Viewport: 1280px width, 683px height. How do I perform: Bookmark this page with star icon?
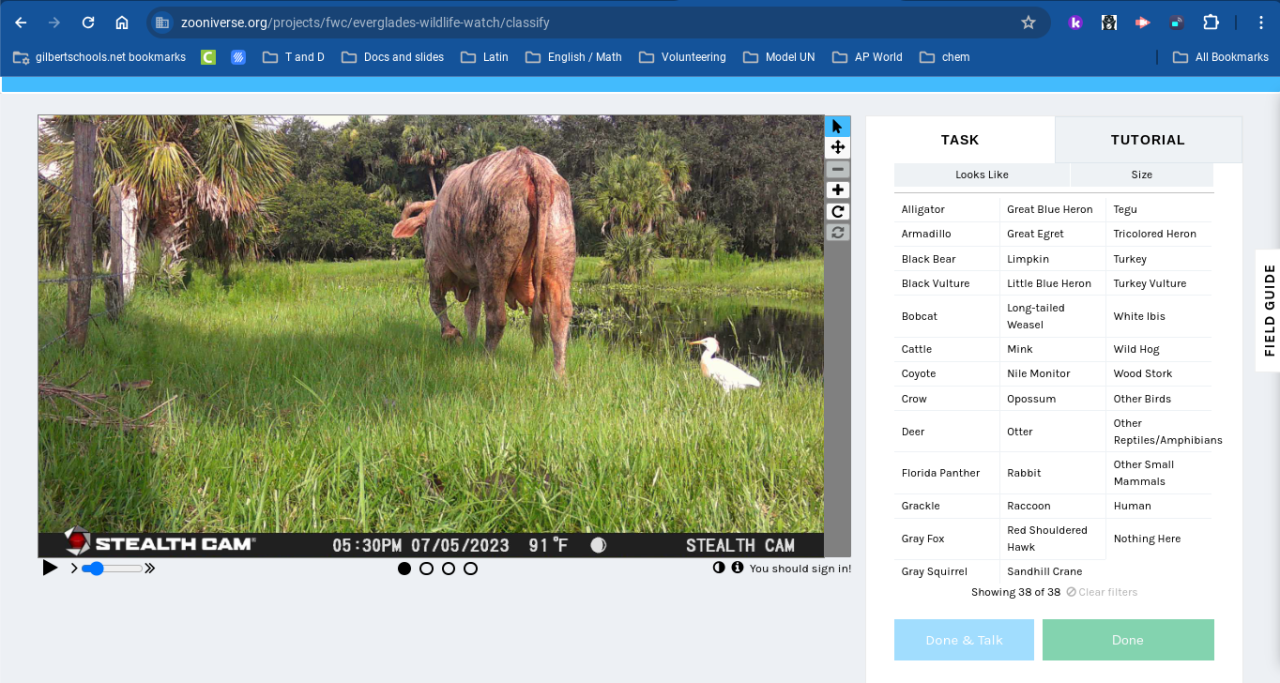point(1028,22)
